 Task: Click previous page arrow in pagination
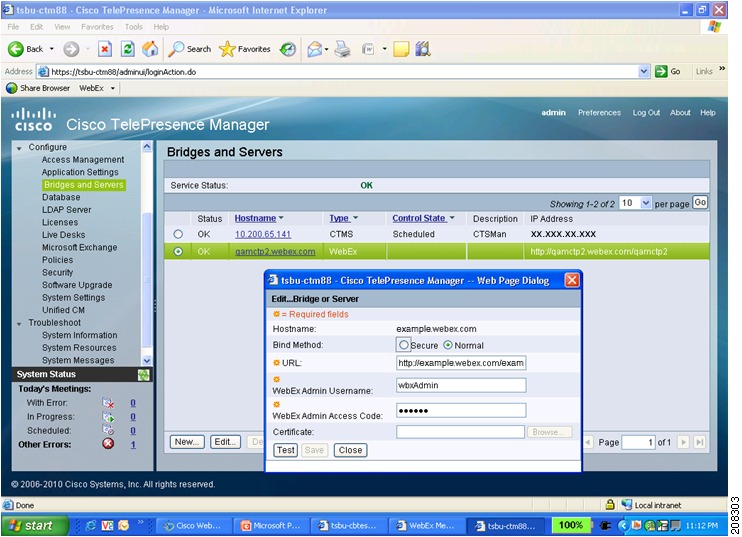pyautogui.click(x=588, y=442)
